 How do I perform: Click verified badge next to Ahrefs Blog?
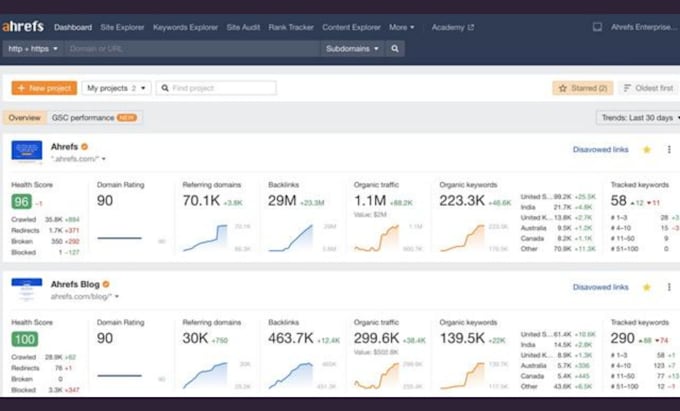pyautogui.click(x=106, y=284)
